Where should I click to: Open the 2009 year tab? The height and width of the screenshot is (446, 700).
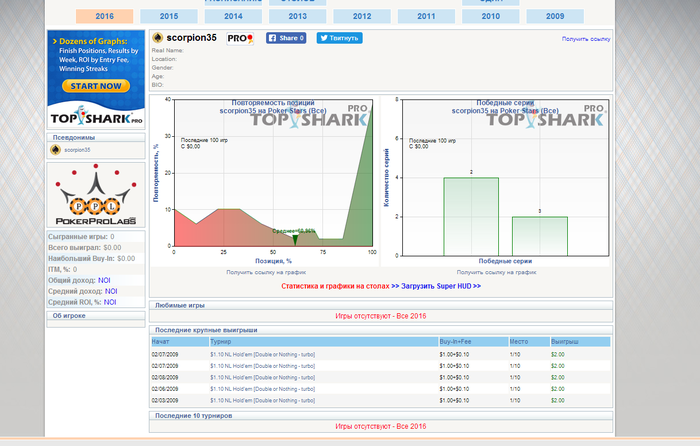[x=555, y=16]
